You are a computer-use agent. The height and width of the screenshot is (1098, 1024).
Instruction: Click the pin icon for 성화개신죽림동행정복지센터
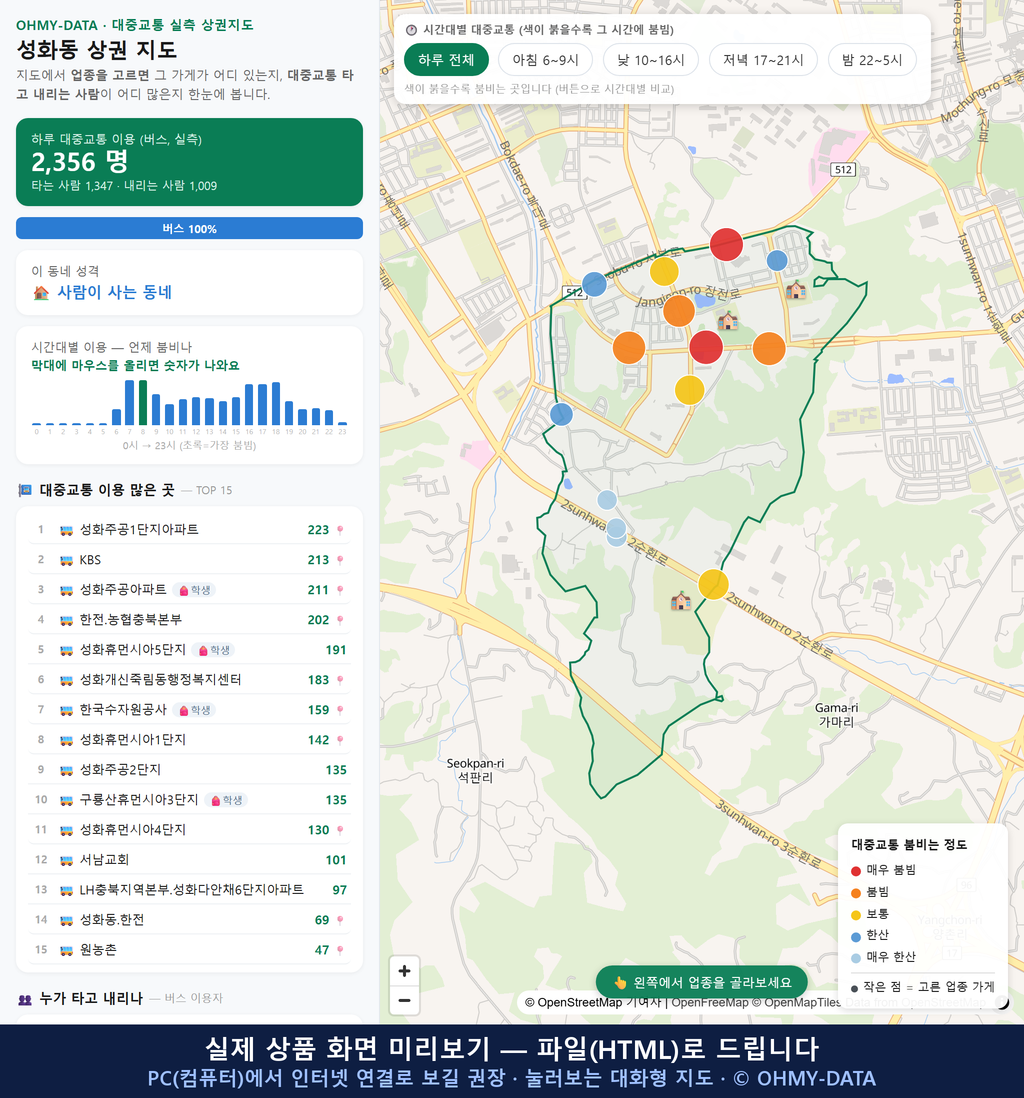pos(340,680)
